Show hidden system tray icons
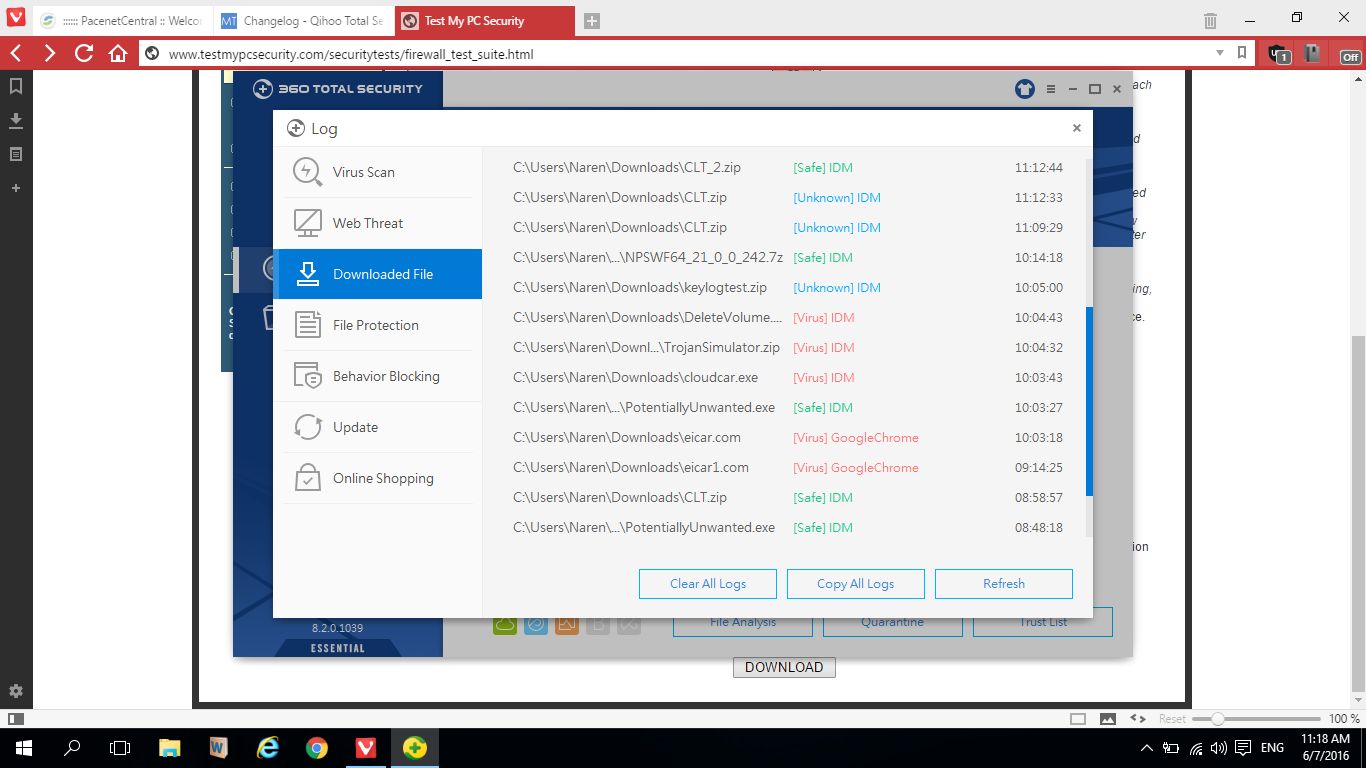1366x768 pixels. (x=1147, y=748)
